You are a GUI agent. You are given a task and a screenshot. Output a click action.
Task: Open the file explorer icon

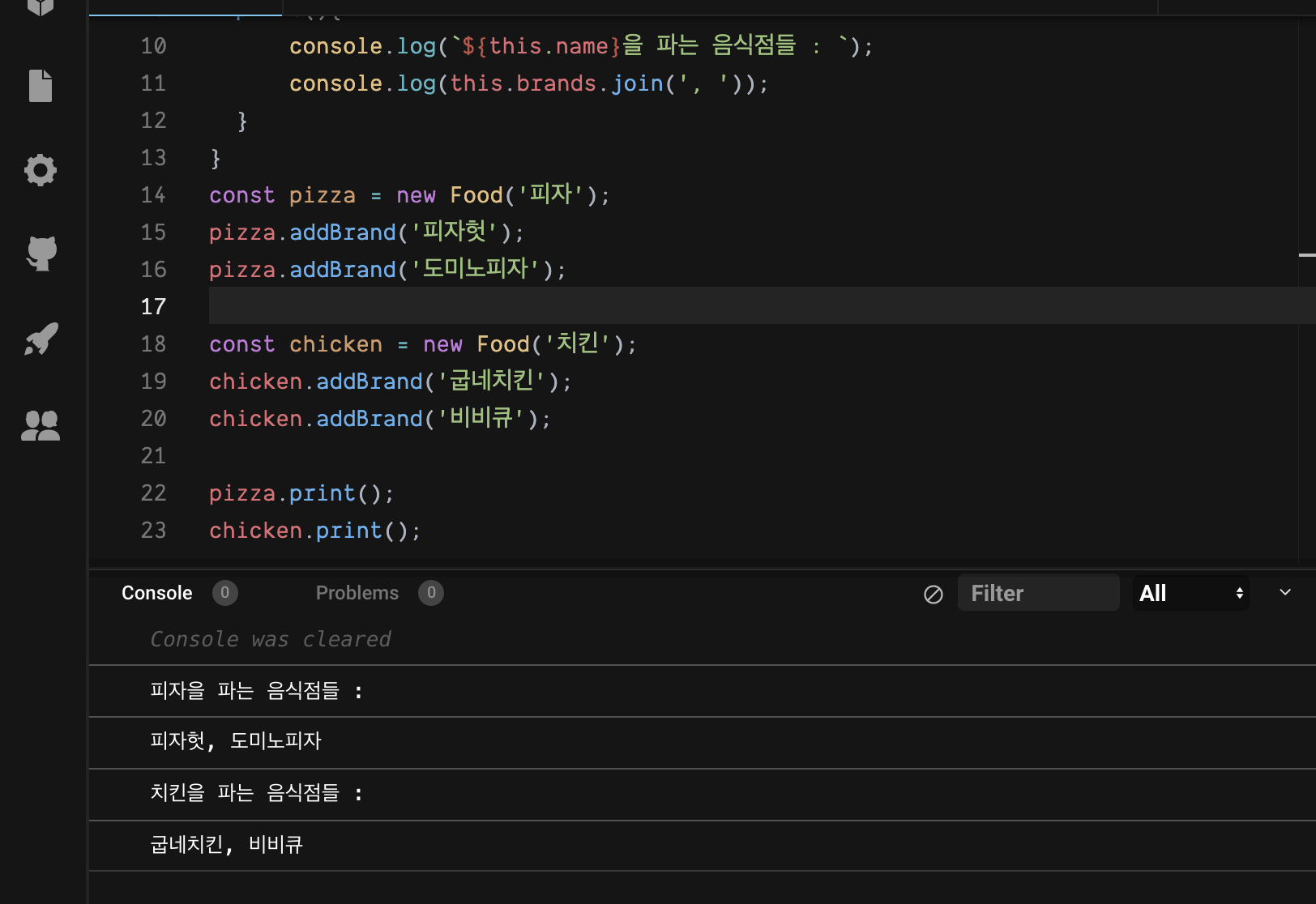(41, 85)
